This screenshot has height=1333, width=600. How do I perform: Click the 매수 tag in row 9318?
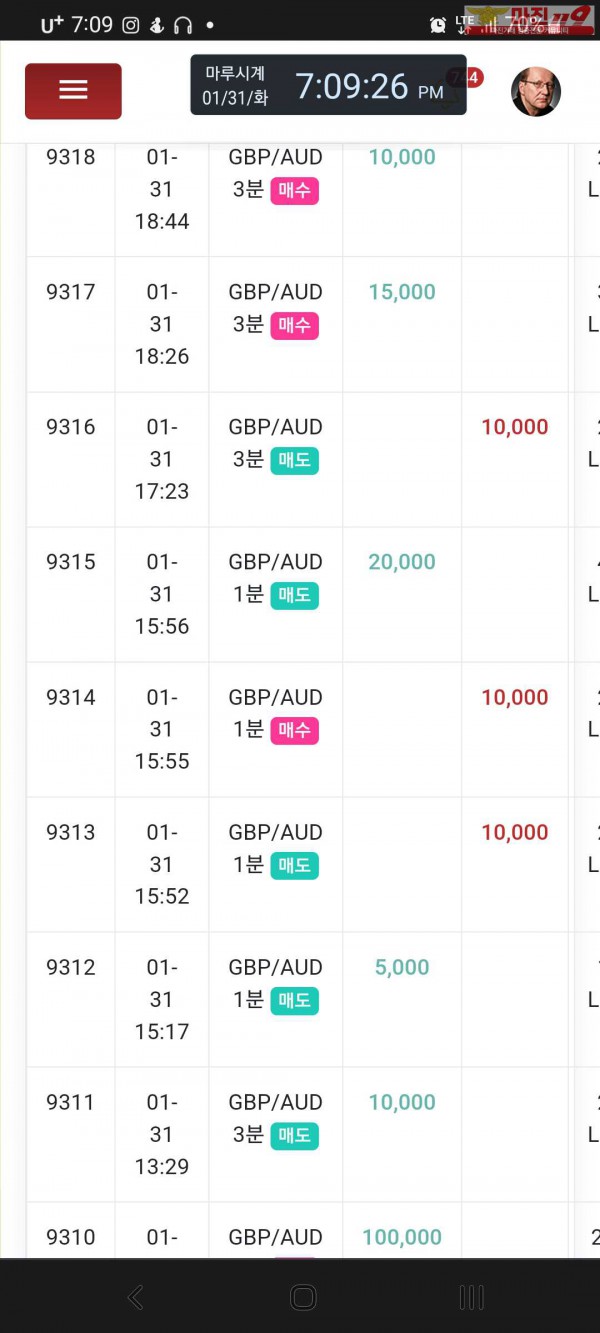(294, 190)
